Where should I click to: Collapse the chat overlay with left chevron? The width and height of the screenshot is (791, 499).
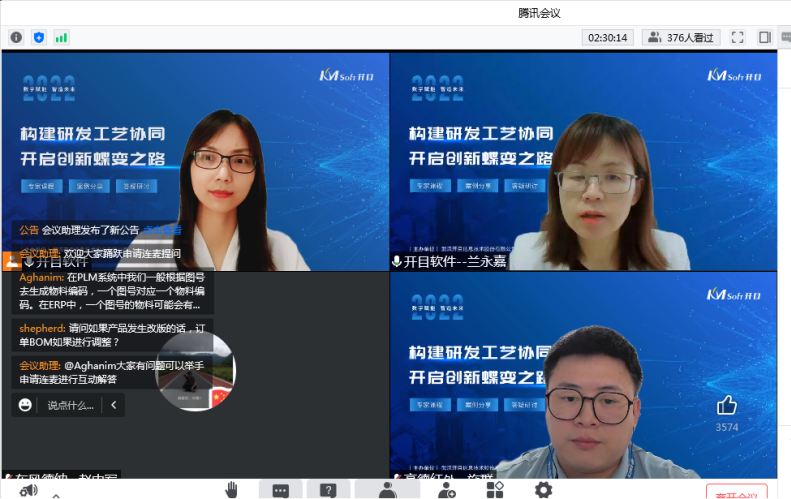pyautogui.click(x=113, y=405)
